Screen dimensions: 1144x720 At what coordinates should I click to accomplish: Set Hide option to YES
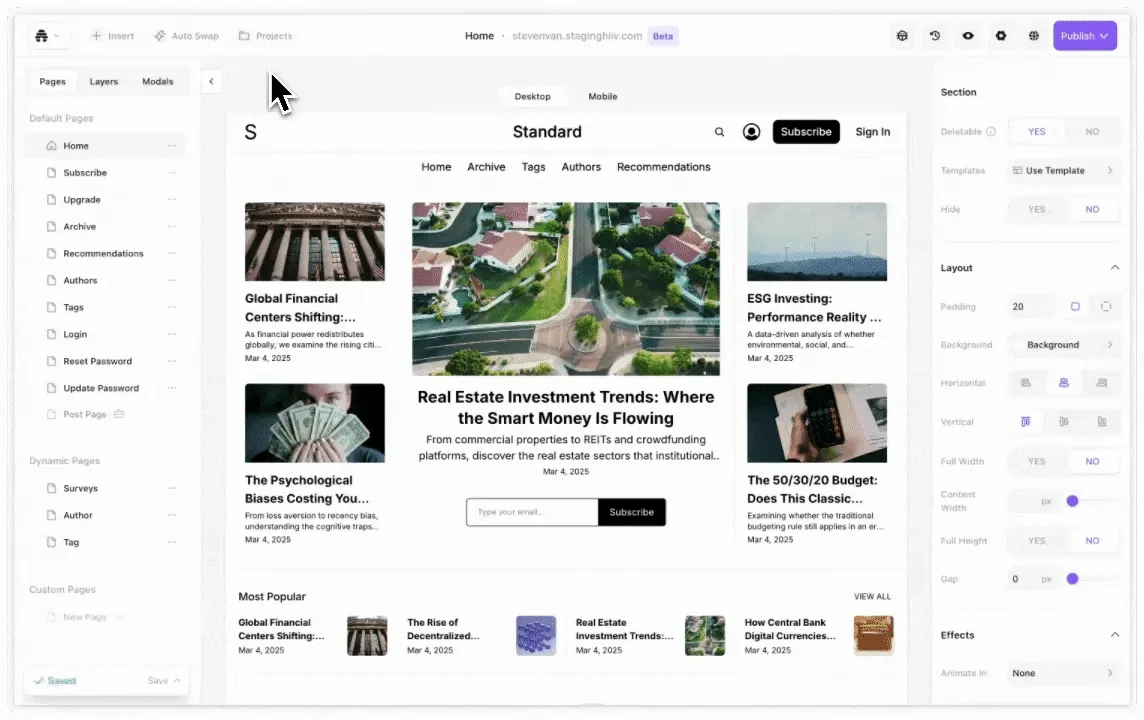pyautogui.click(x=1036, y=210)
